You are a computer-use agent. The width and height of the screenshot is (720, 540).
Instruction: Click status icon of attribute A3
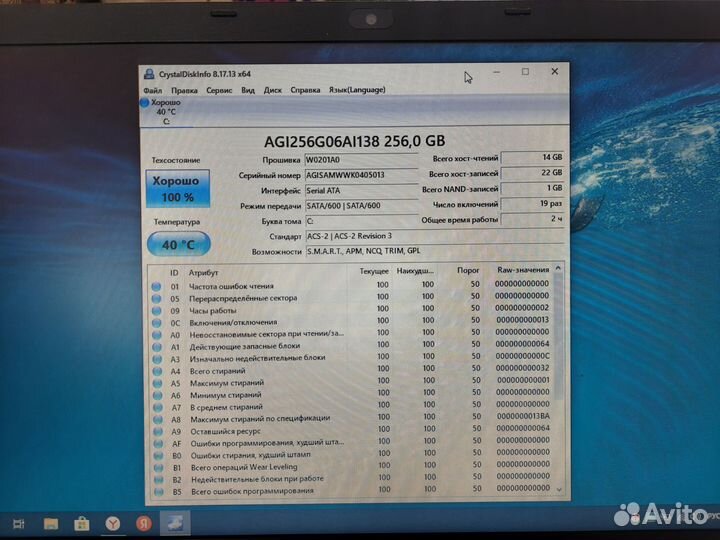tap(157, 359)
